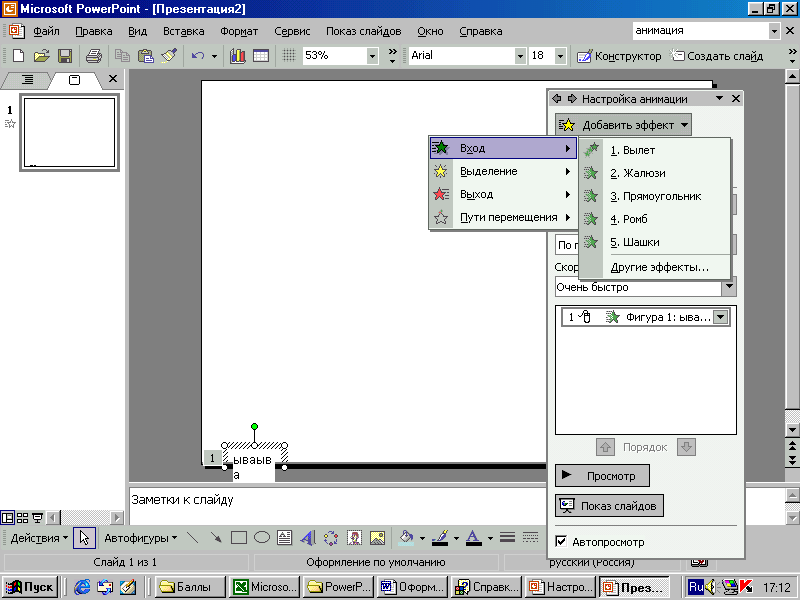Open the Фигура 1 effect options arrow
Viewport: 800px width, 600px height.
[720, 317]
